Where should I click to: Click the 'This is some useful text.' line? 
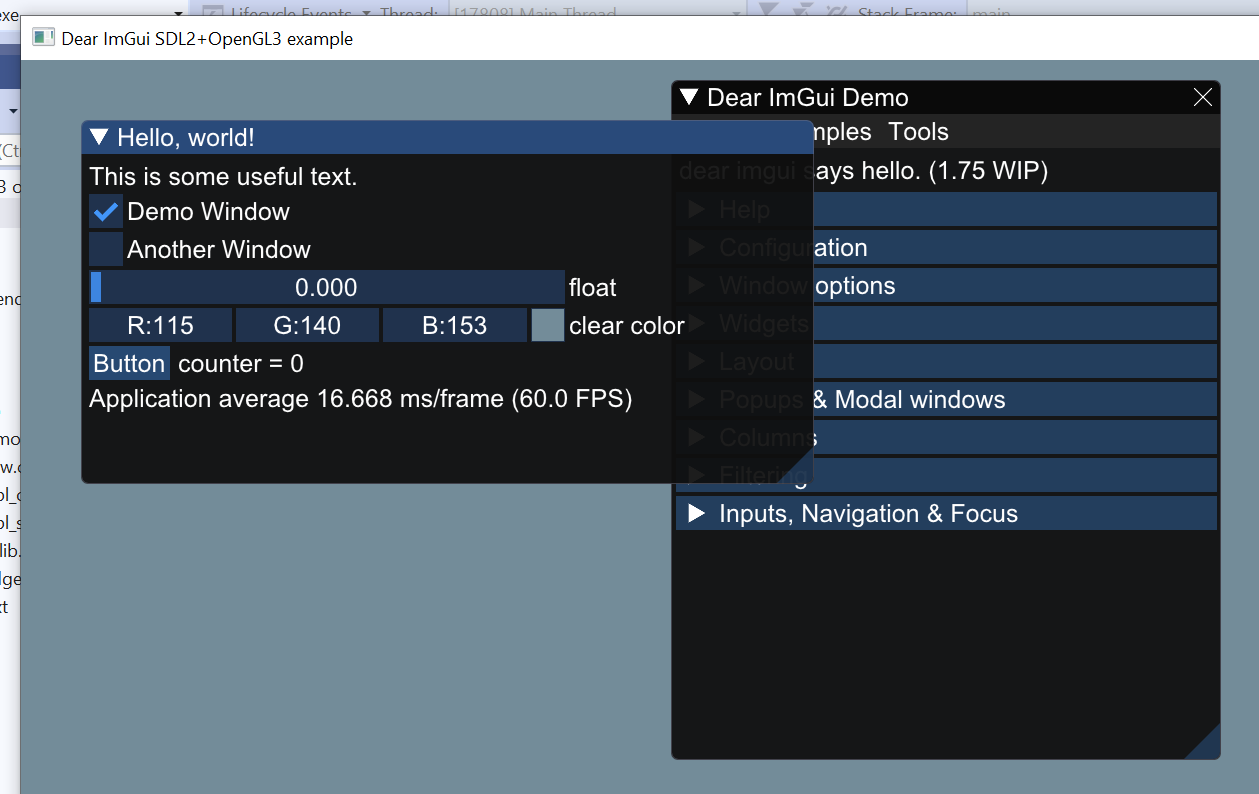click(x=223, y=177)
